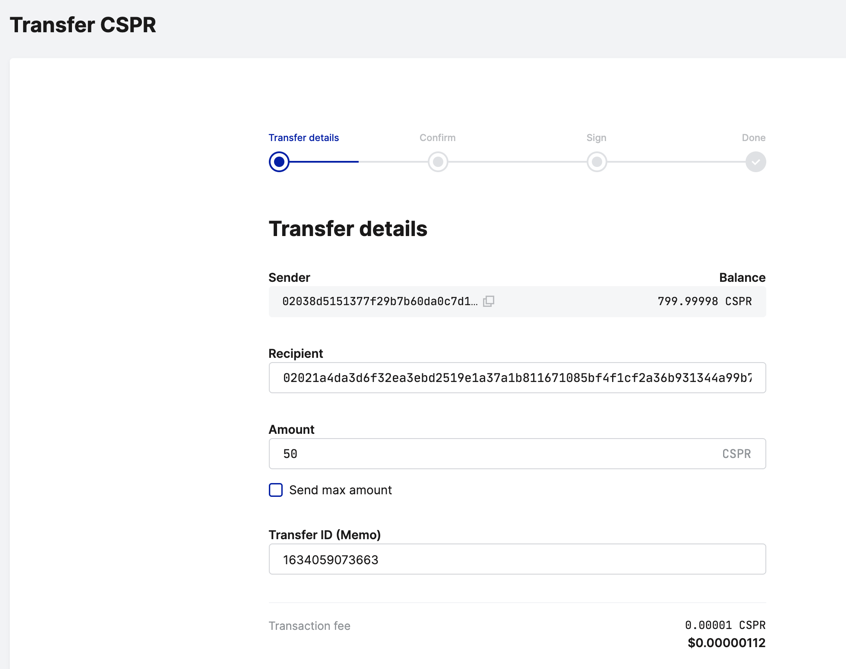Click the 0.00001 CSPR transaction fee
The image size is (846, 669).
725,625
